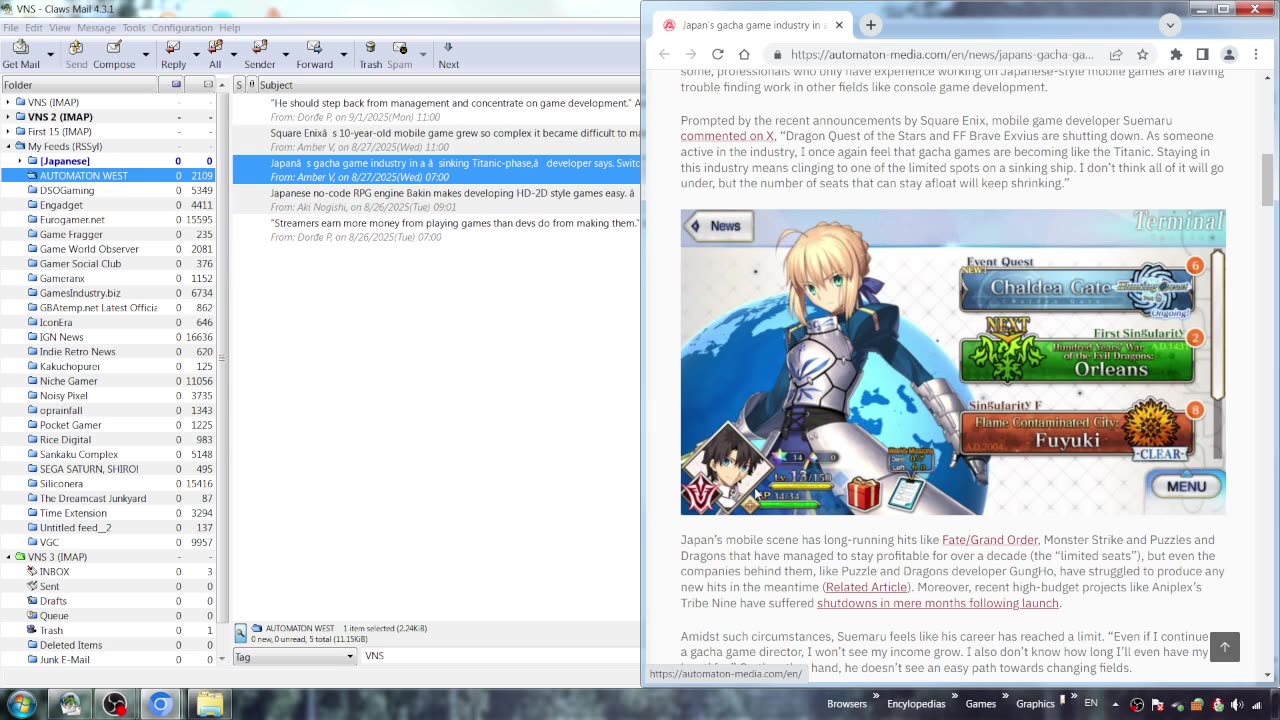This screenshot has height=720, width=1280.
Task: Open the Get Mail dropdown arrow
Action: click(49, 54)
